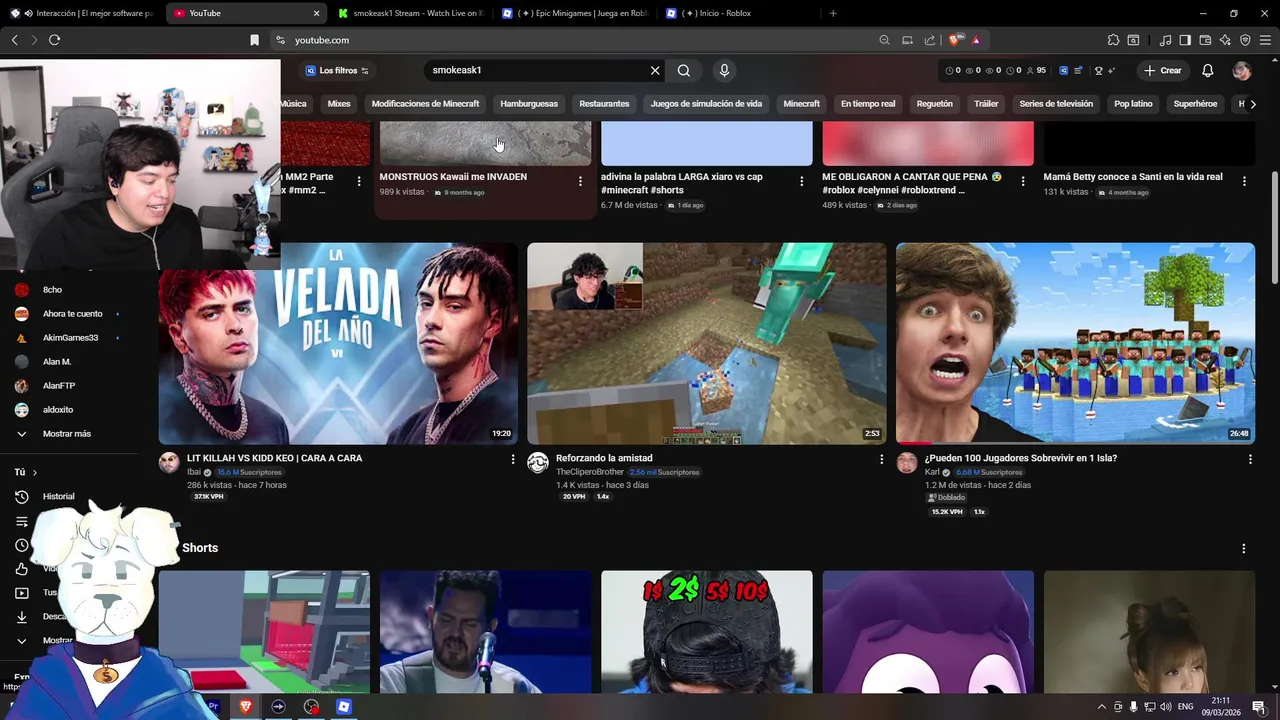1280x720 pixels.
Task: Open Brave Rewards triangle icon
Action: 975,40
